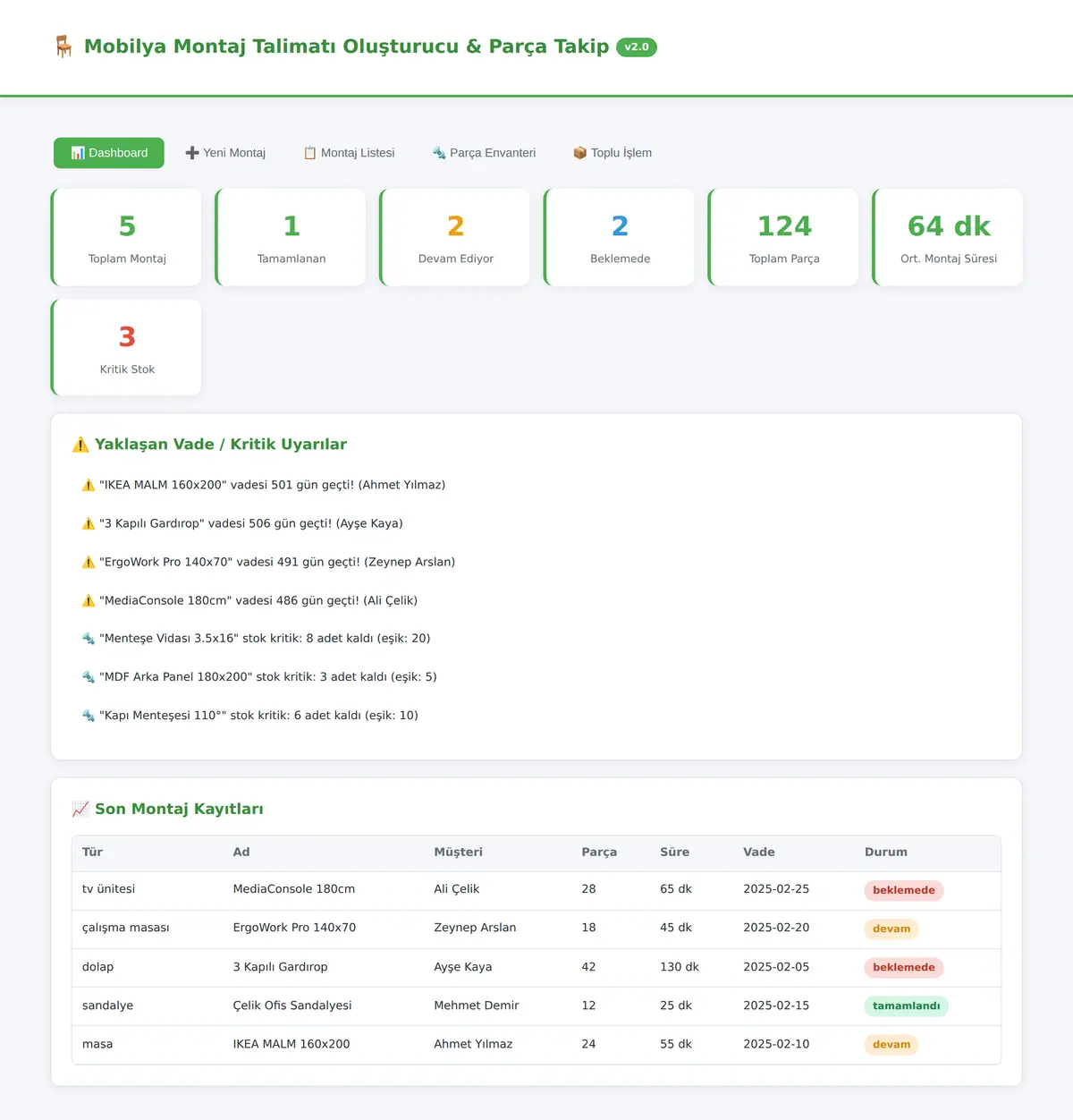This screenshot has width=1073, height=1120.
Task: Click bolt icon of Menteşe Vidası stock alert
Action: click(x=89, y=639)
